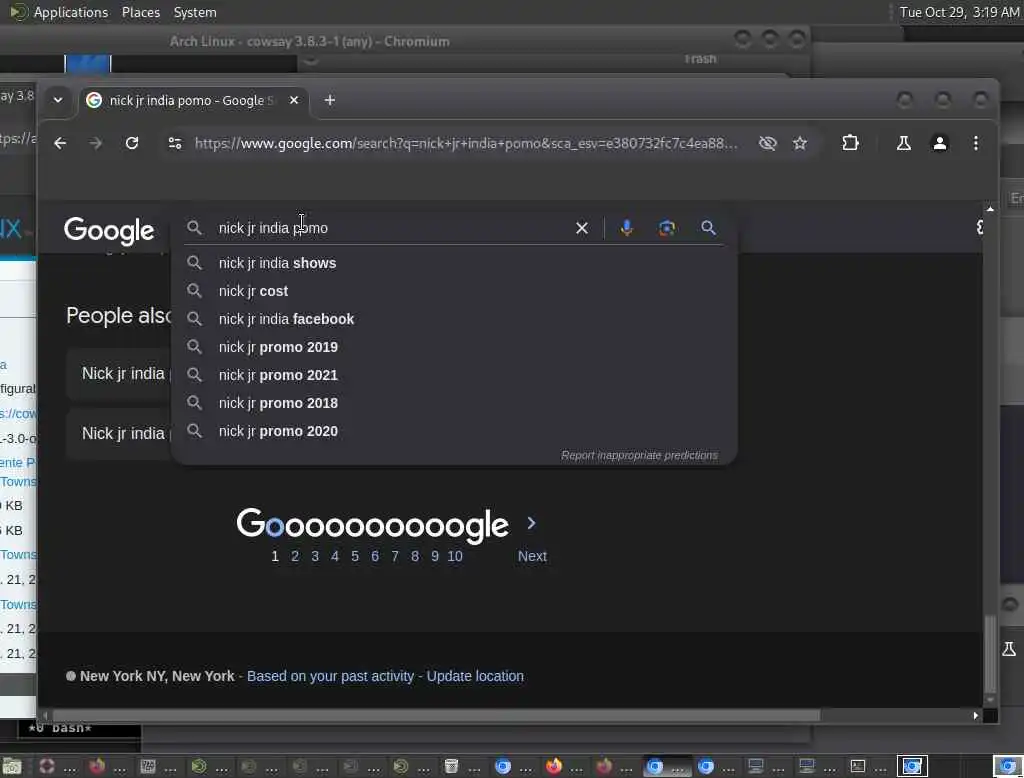Go to results page 6
The width and height of the screenshot is (1024, 778).
click(x=375, y=557)
